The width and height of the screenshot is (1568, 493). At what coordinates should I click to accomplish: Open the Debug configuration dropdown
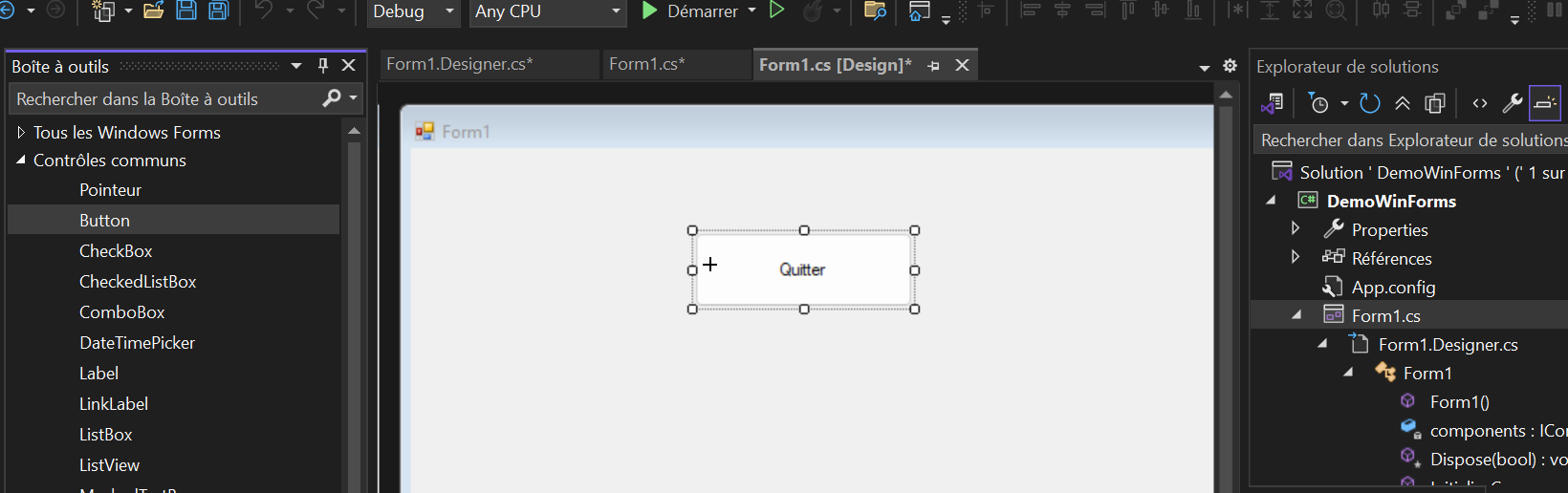[449, 11]
